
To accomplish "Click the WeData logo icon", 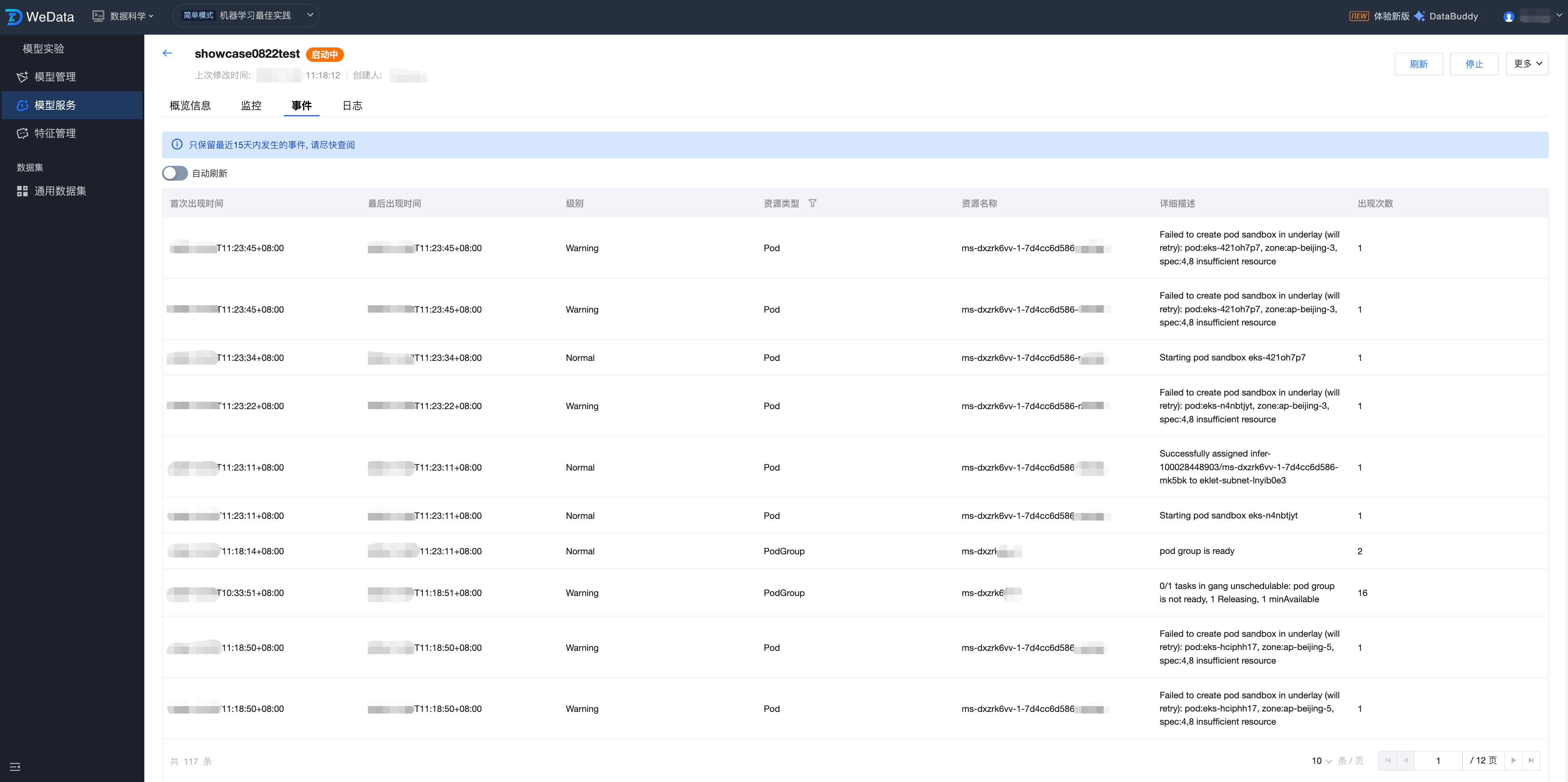I will click(13, 16).
